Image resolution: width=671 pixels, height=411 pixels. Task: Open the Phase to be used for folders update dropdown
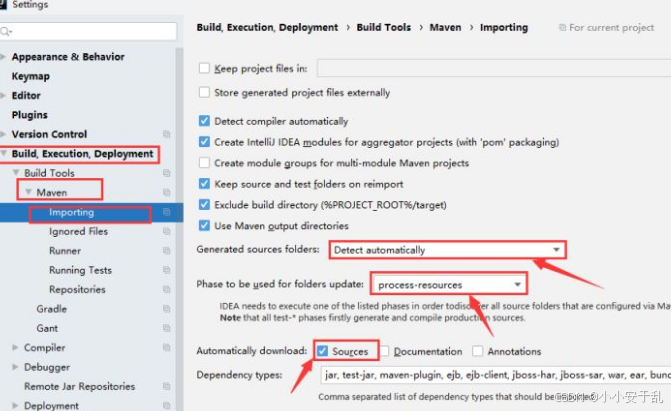point(449,285)
